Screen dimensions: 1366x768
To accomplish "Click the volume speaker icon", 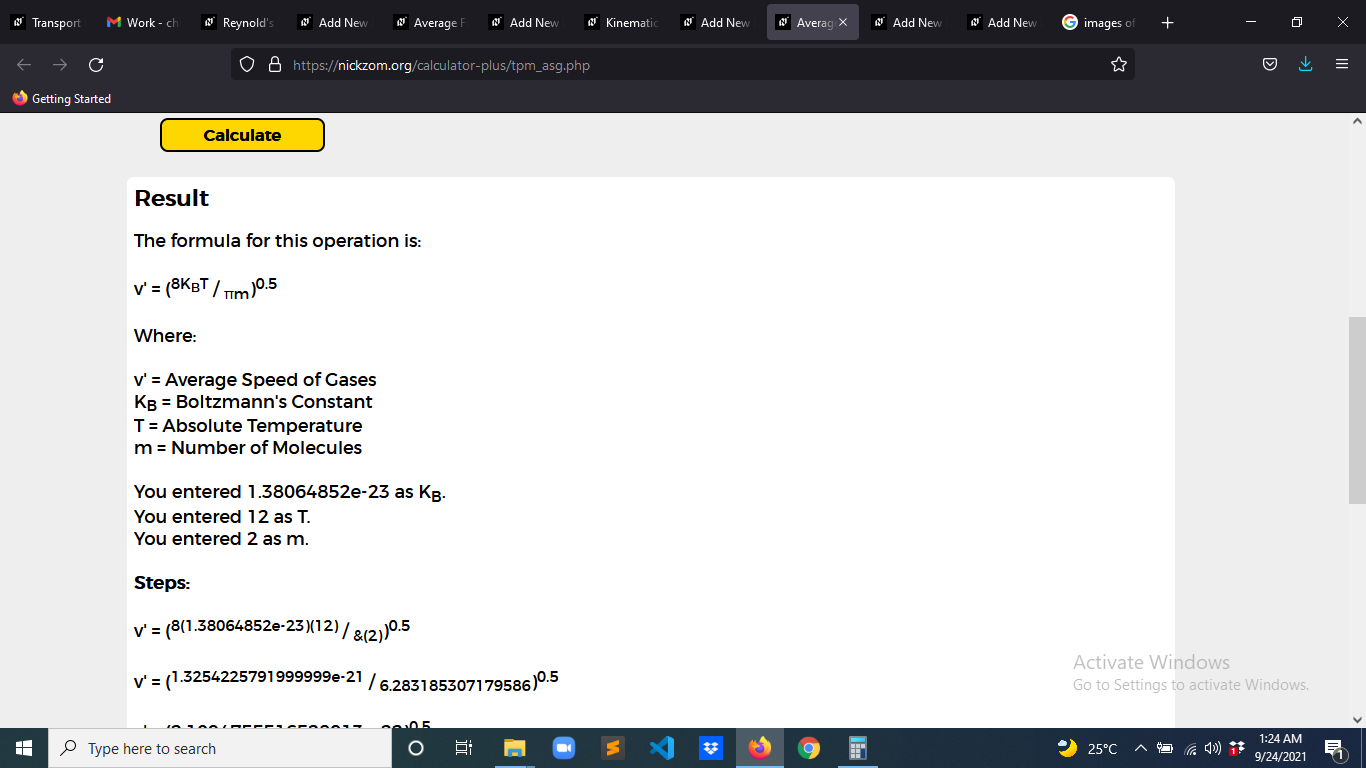I will click(1213, 748).
